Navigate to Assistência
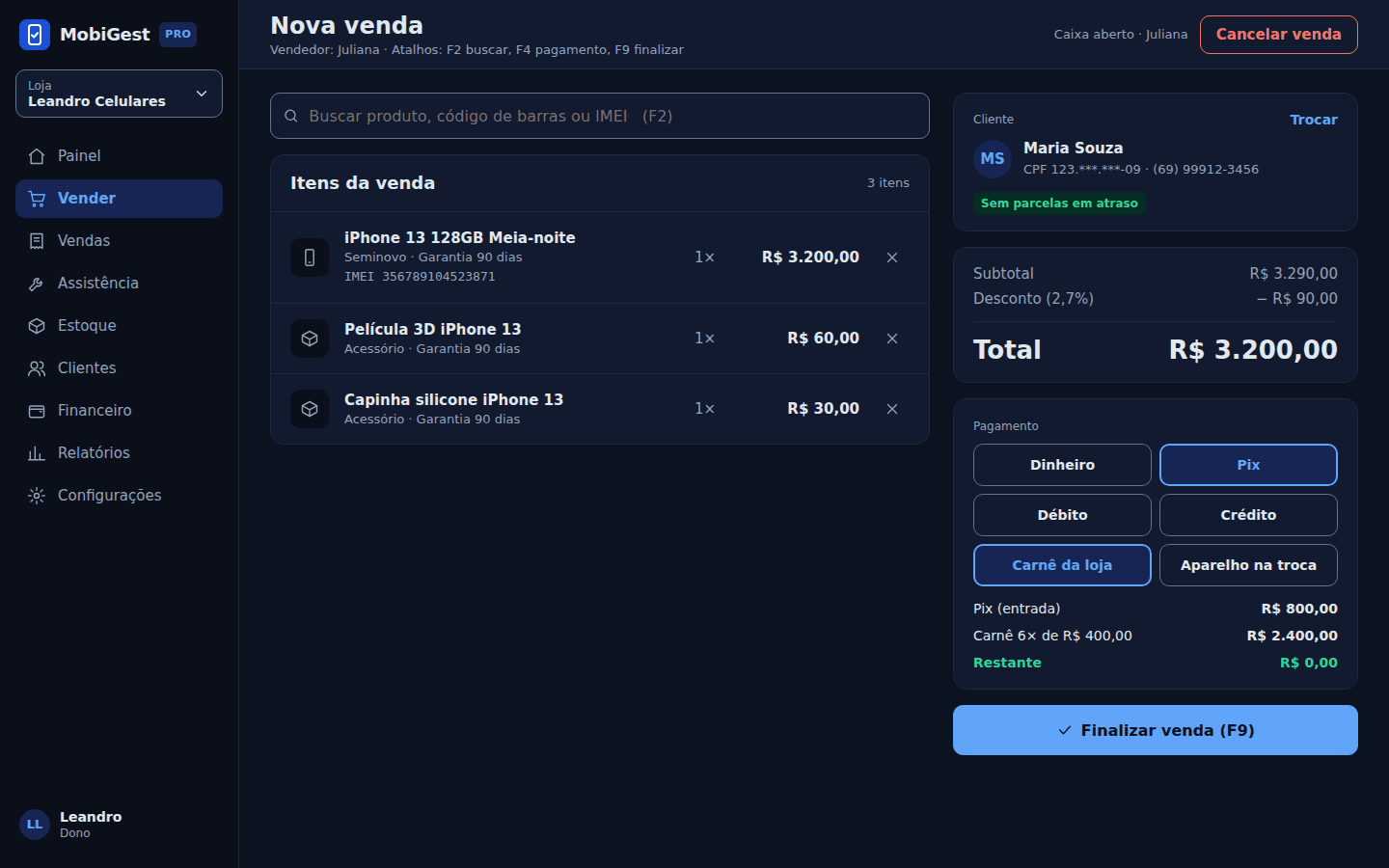Screen dimensions: 1389x868 click(119, 284)
